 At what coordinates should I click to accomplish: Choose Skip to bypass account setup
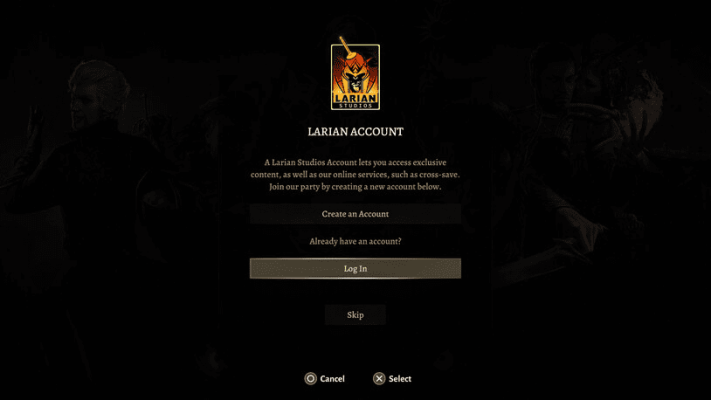point(355,315)
